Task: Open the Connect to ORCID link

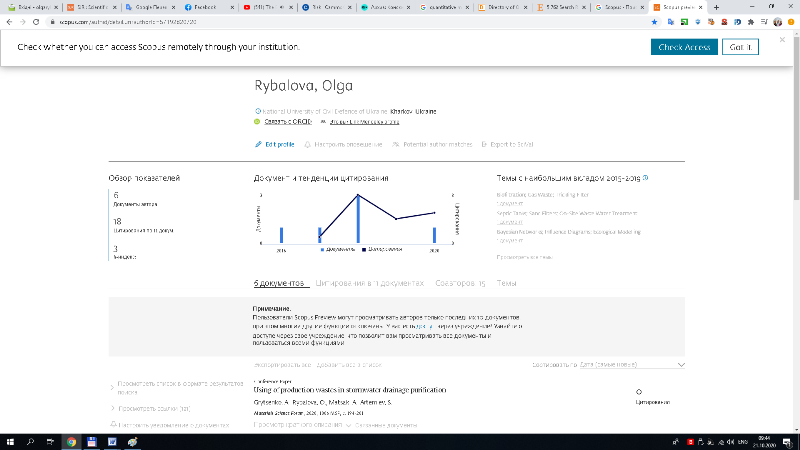Action: pos(288,121)
